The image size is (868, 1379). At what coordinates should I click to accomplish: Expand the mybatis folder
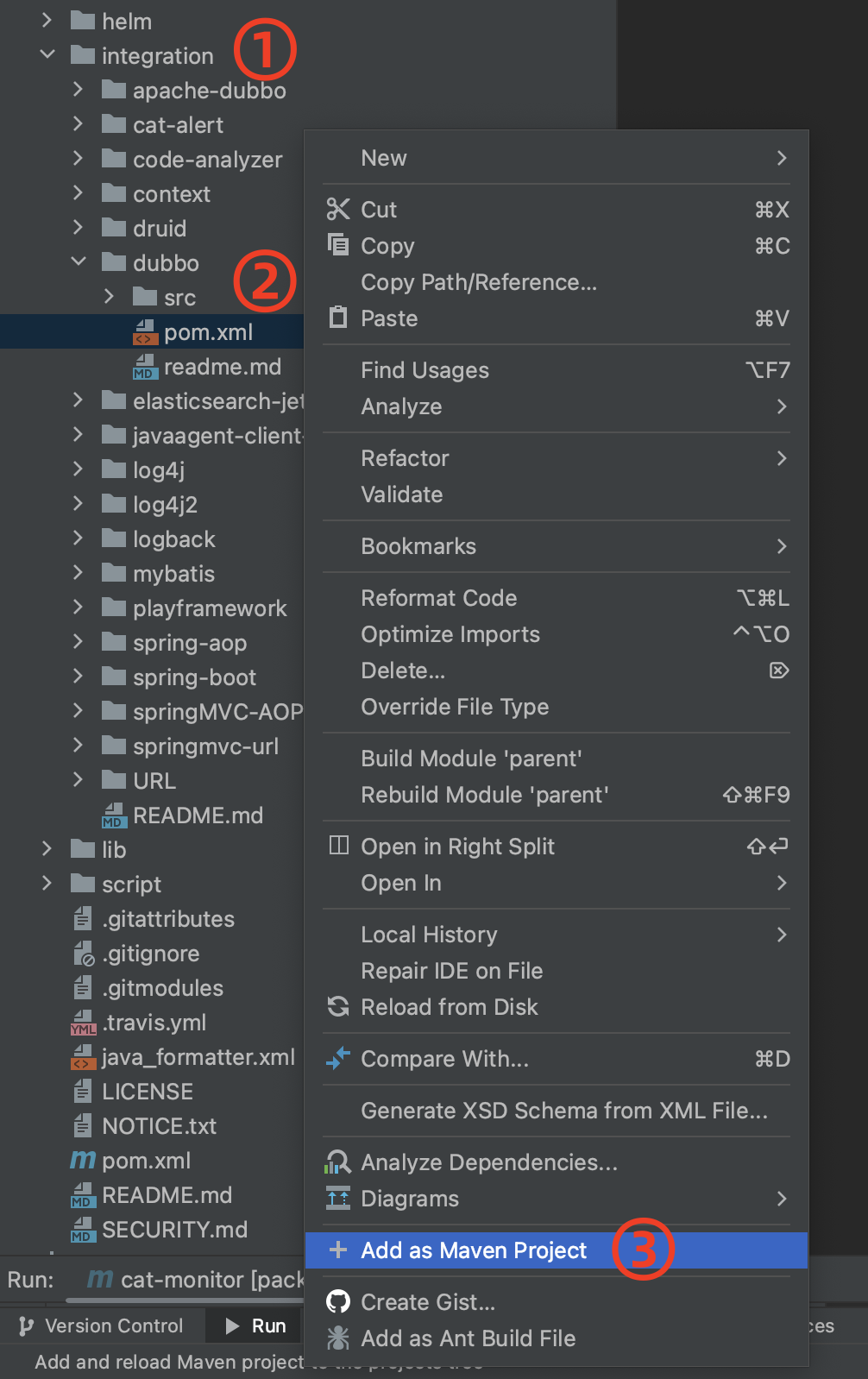click(78, 572)
